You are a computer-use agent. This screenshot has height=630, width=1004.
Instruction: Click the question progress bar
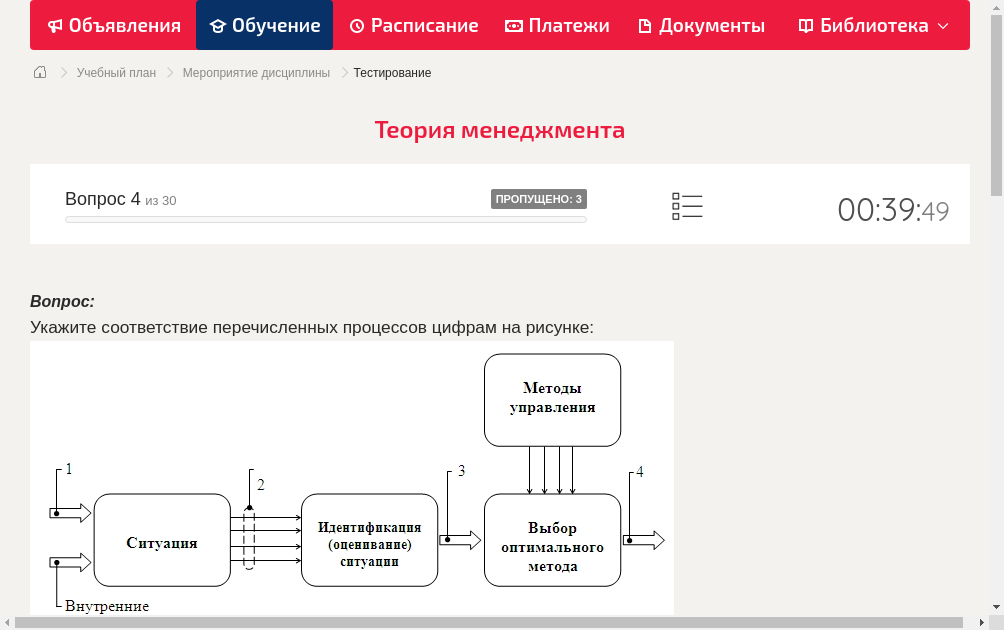click(325, 219)
